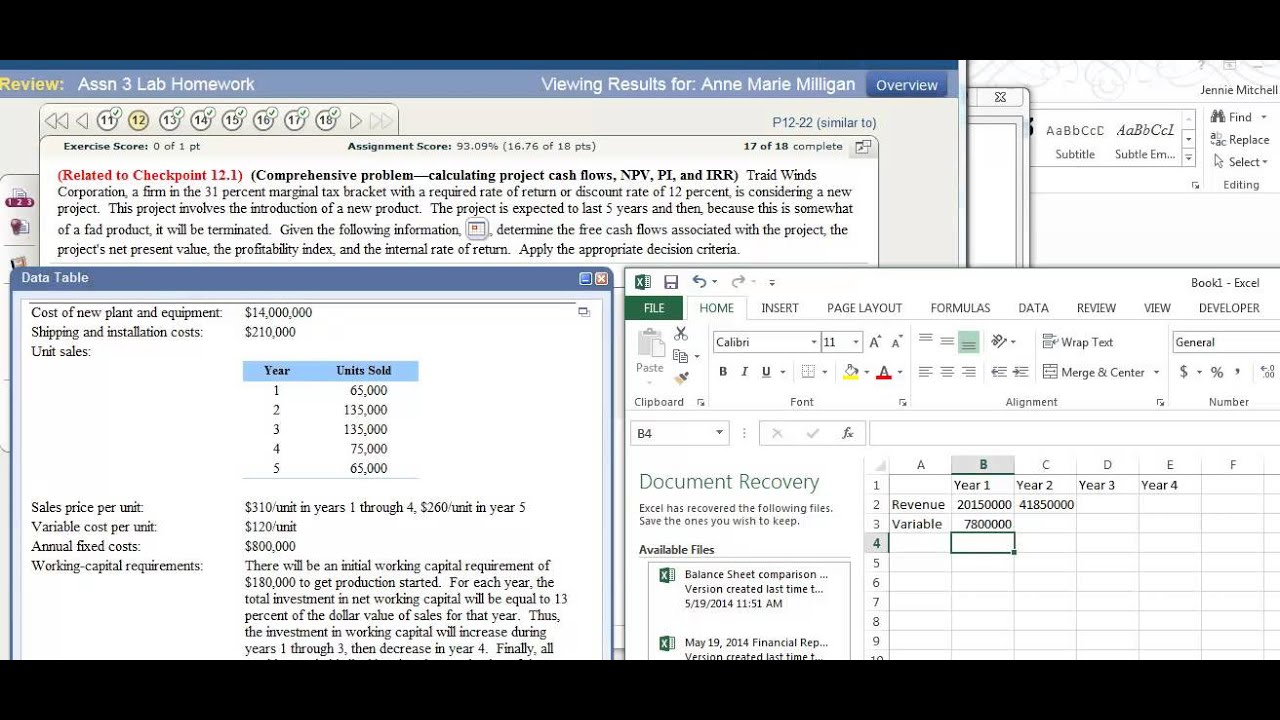Click the center align icon
Screen dimensions: 1280x720
point(947,372)
